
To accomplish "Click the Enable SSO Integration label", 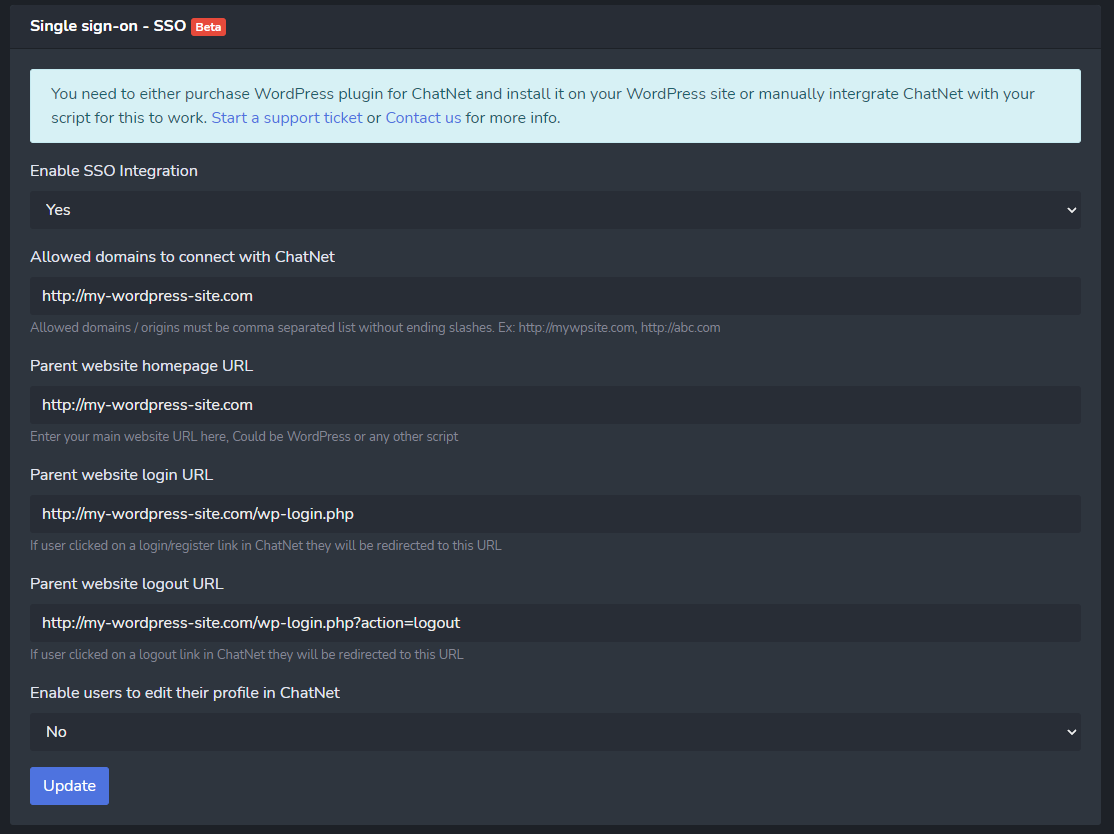I will coord(114,171).
